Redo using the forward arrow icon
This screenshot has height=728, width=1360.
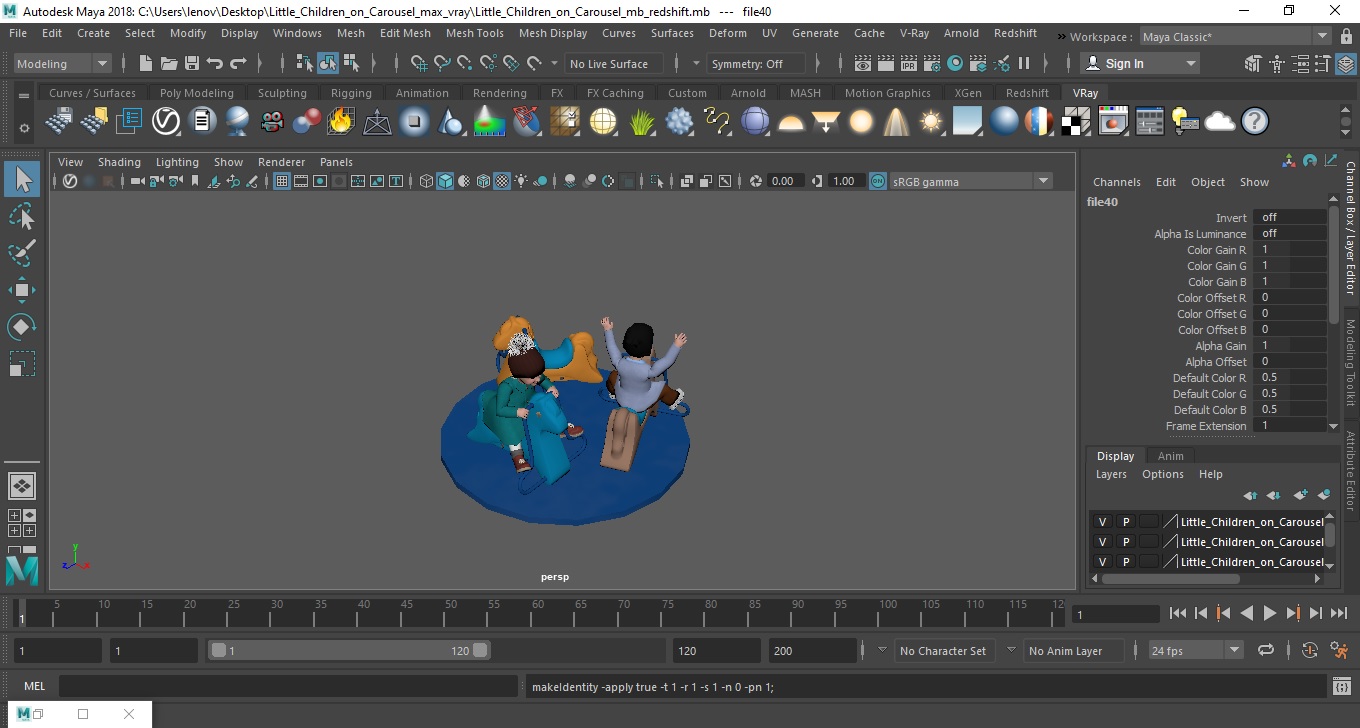coord(238,63)
